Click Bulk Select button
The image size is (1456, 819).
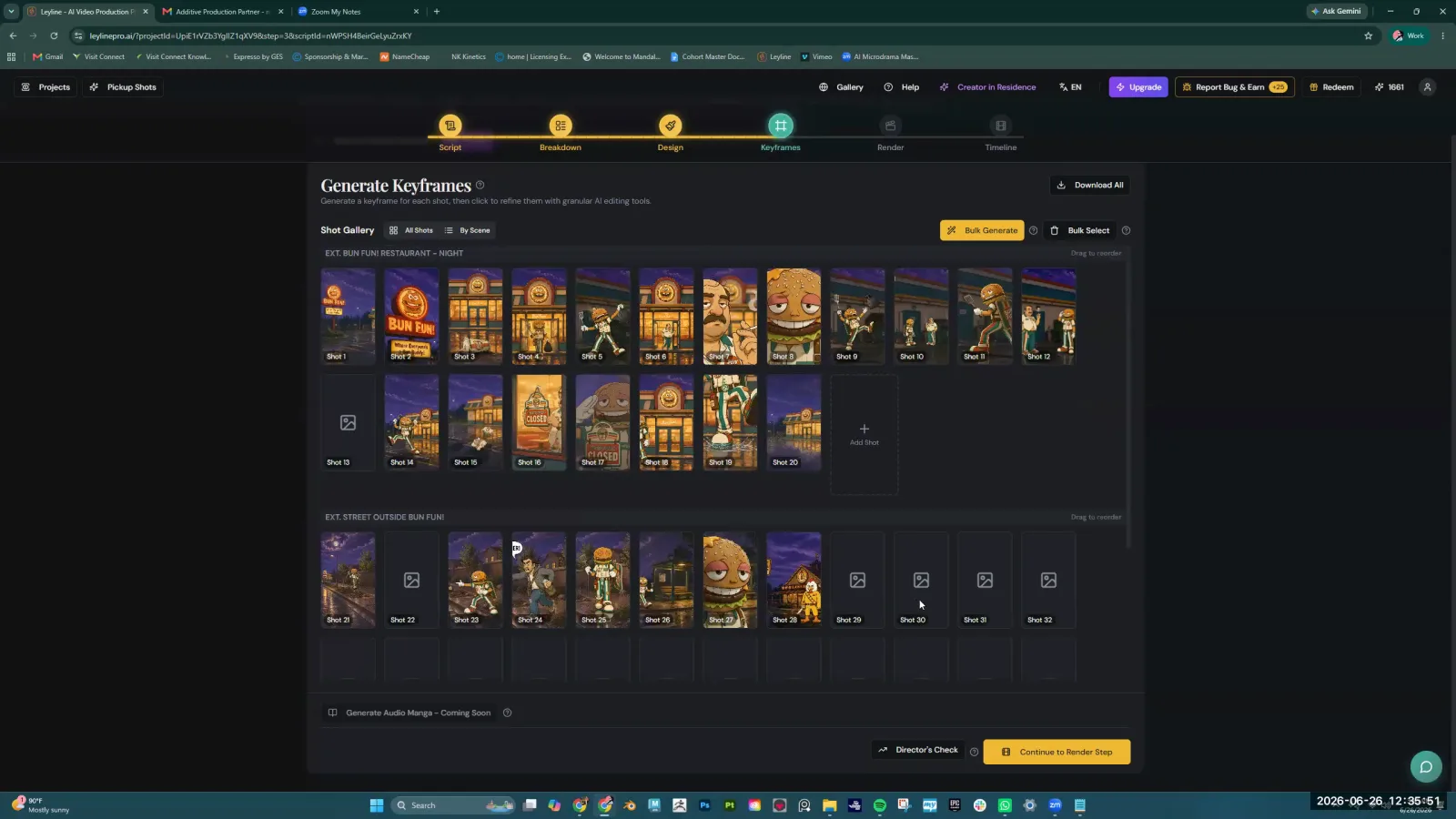coord(1080,230)
